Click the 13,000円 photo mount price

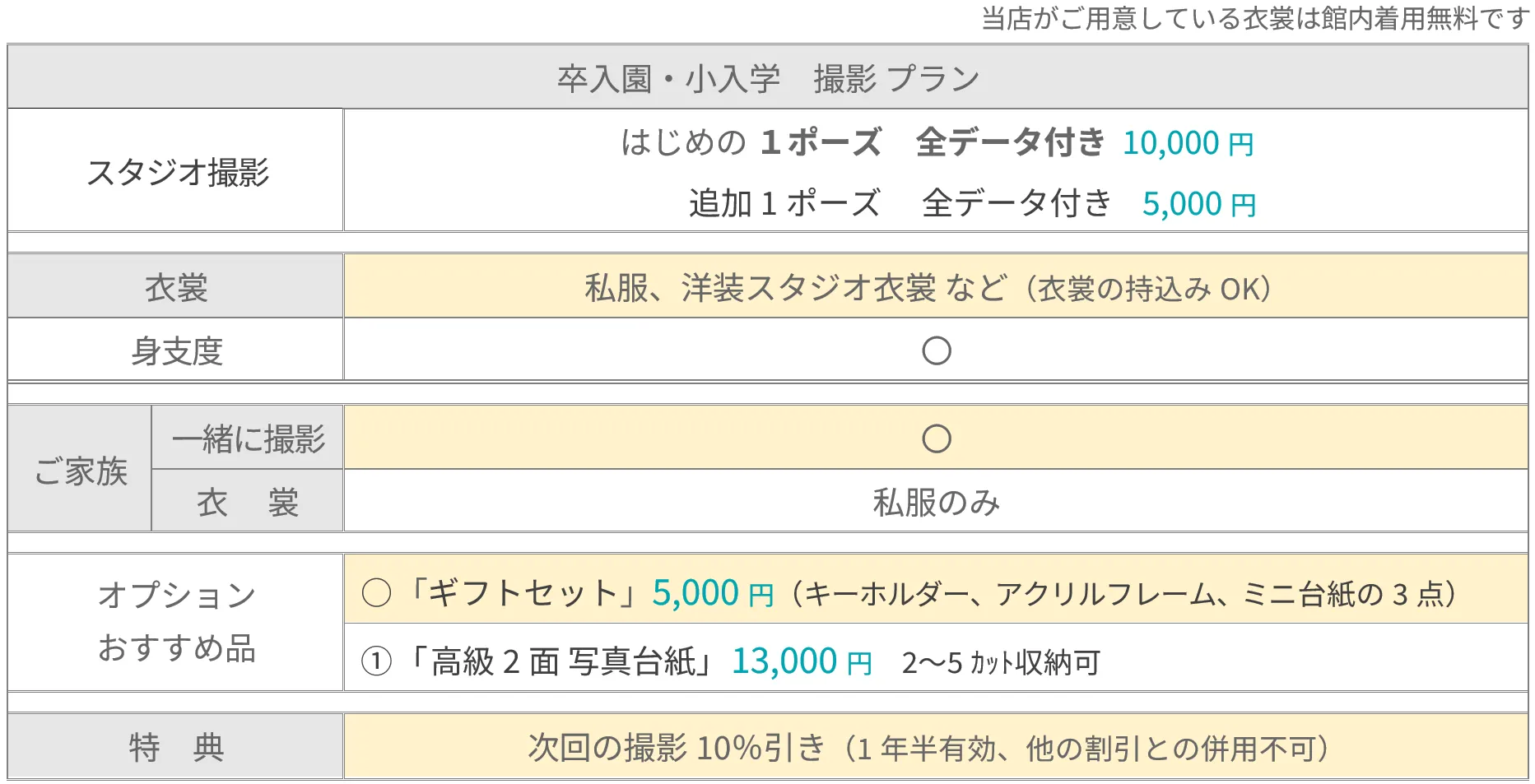(x=802, y=661)
